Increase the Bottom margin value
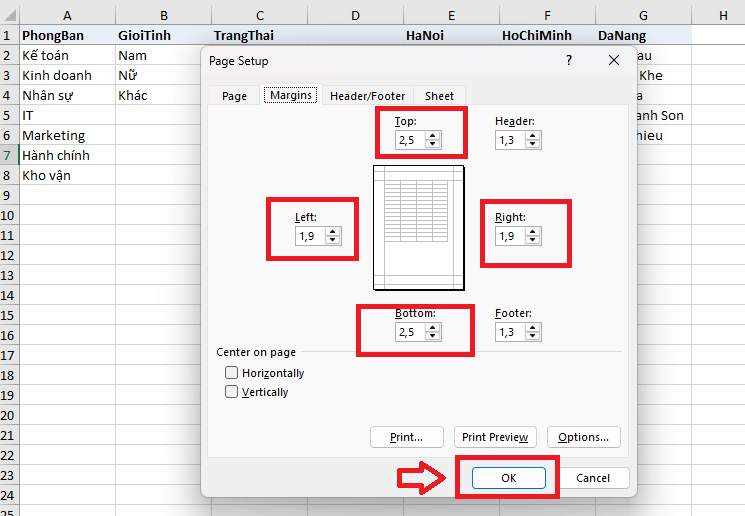This screenshot has height=516, width=745. click(x=433, y=328)
